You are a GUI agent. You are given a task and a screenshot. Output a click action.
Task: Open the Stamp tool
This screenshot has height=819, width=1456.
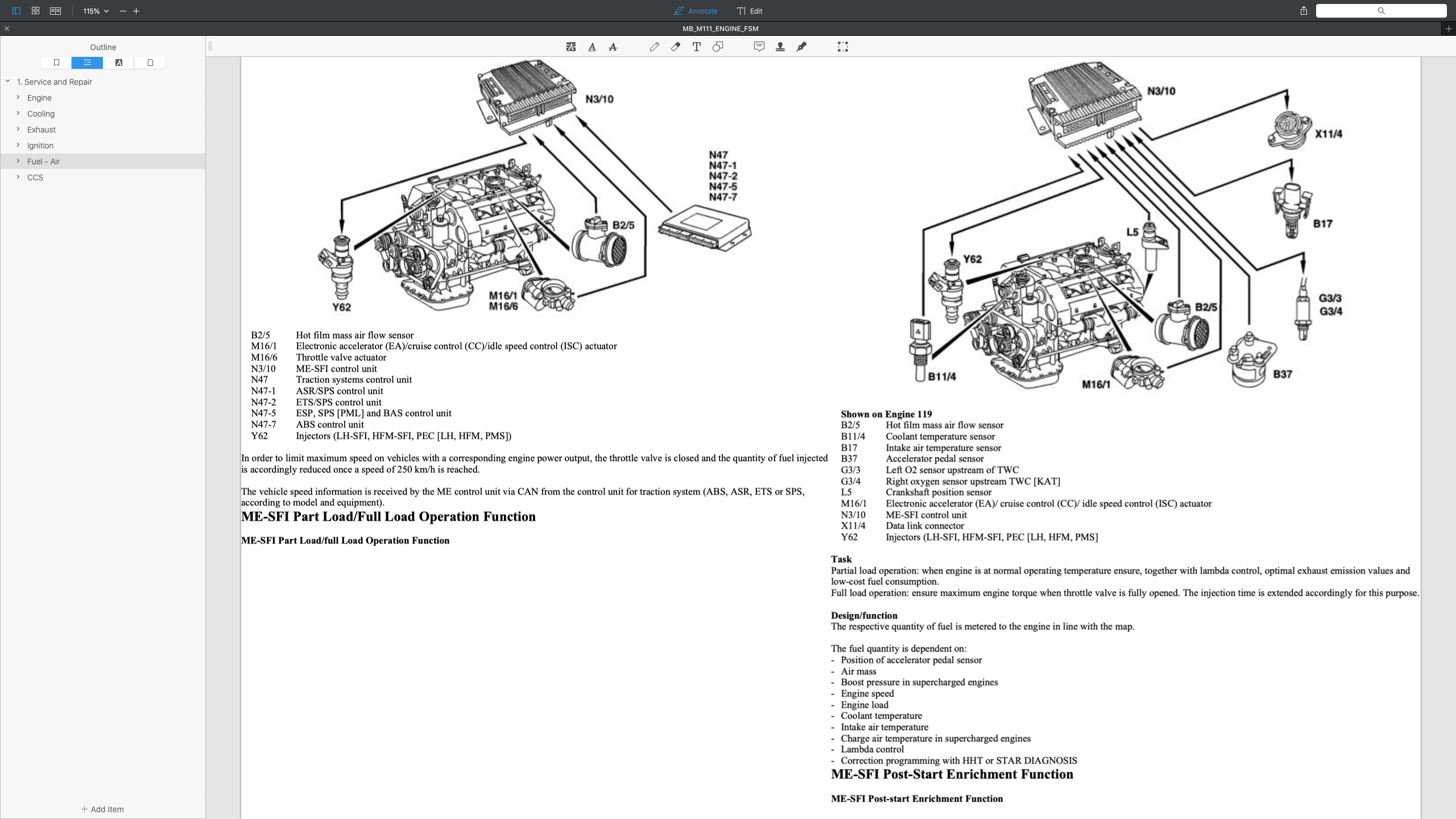click(780, 47)
